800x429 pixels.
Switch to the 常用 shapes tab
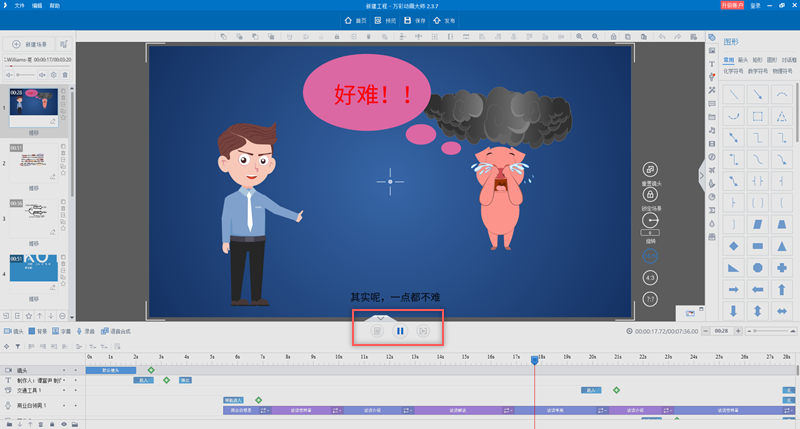[729, 60]
